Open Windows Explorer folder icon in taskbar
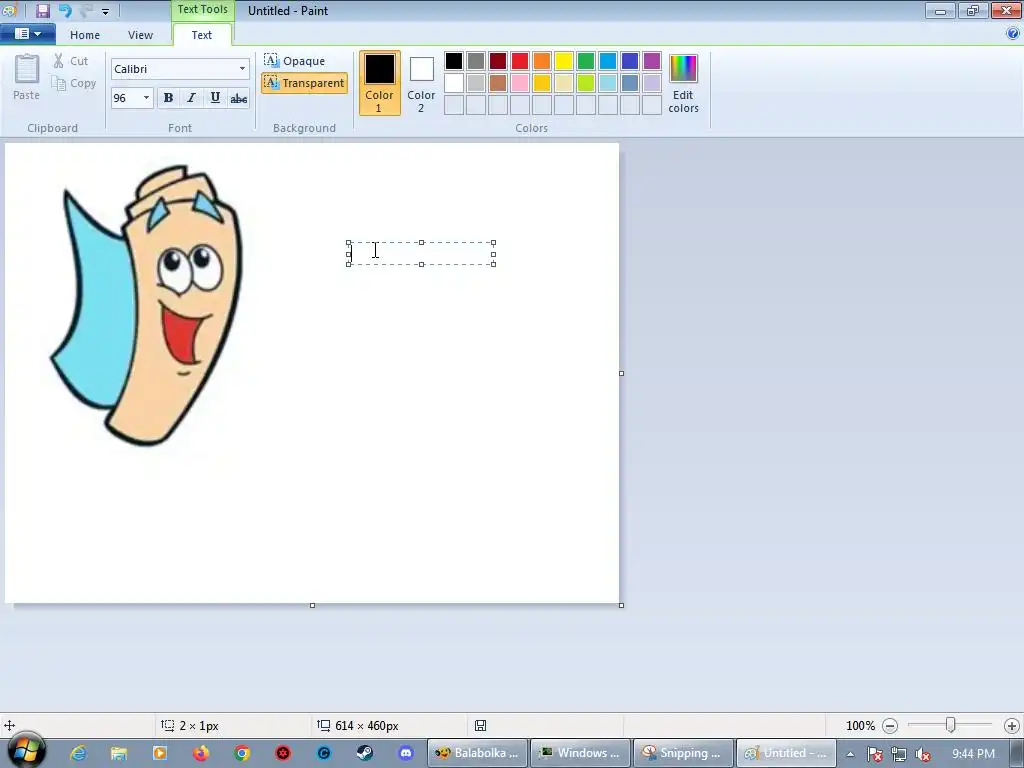Screen dimensions: 1024x768 [x=119, y=753]
